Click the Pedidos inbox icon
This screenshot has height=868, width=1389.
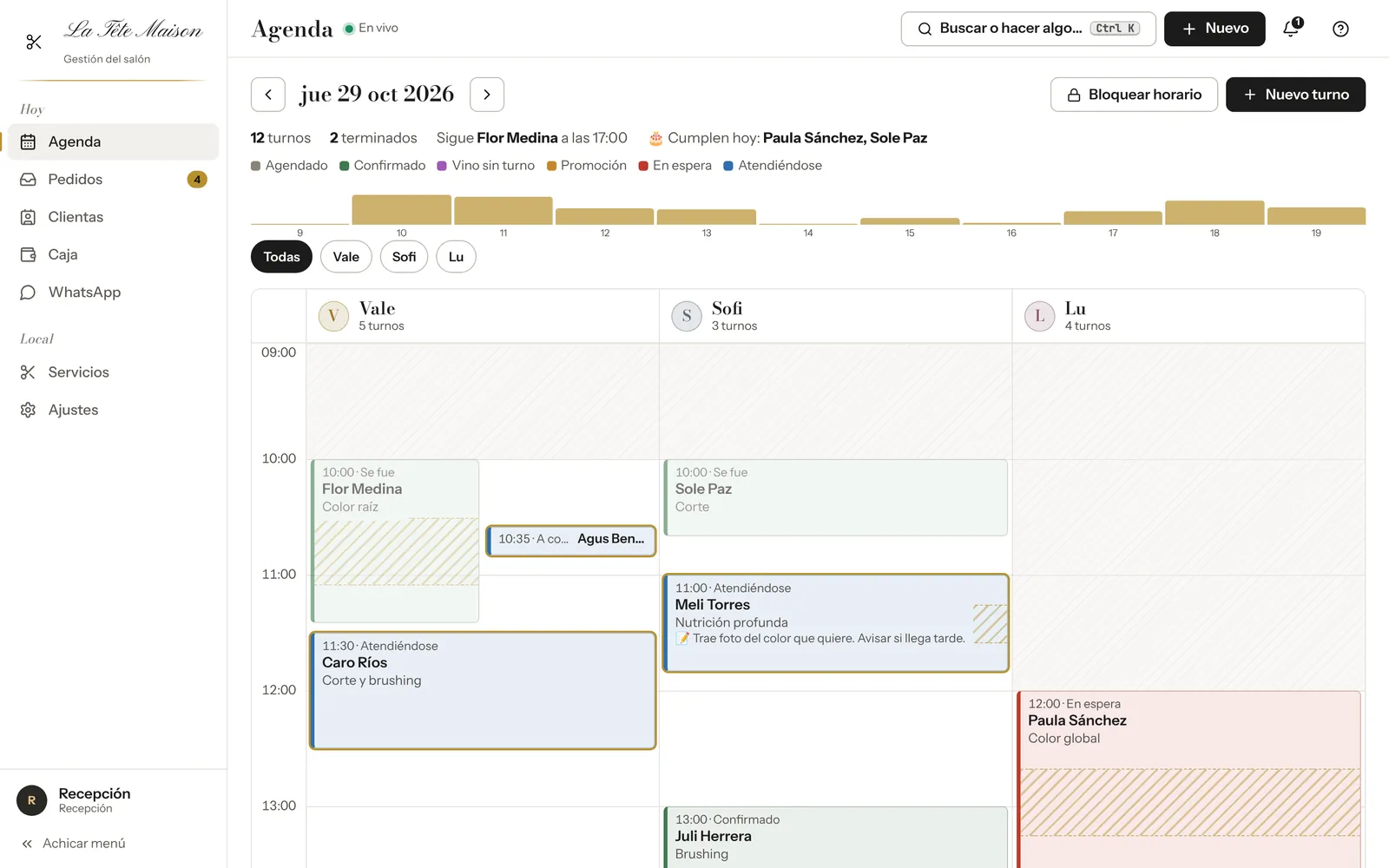(x=28, y=180)
